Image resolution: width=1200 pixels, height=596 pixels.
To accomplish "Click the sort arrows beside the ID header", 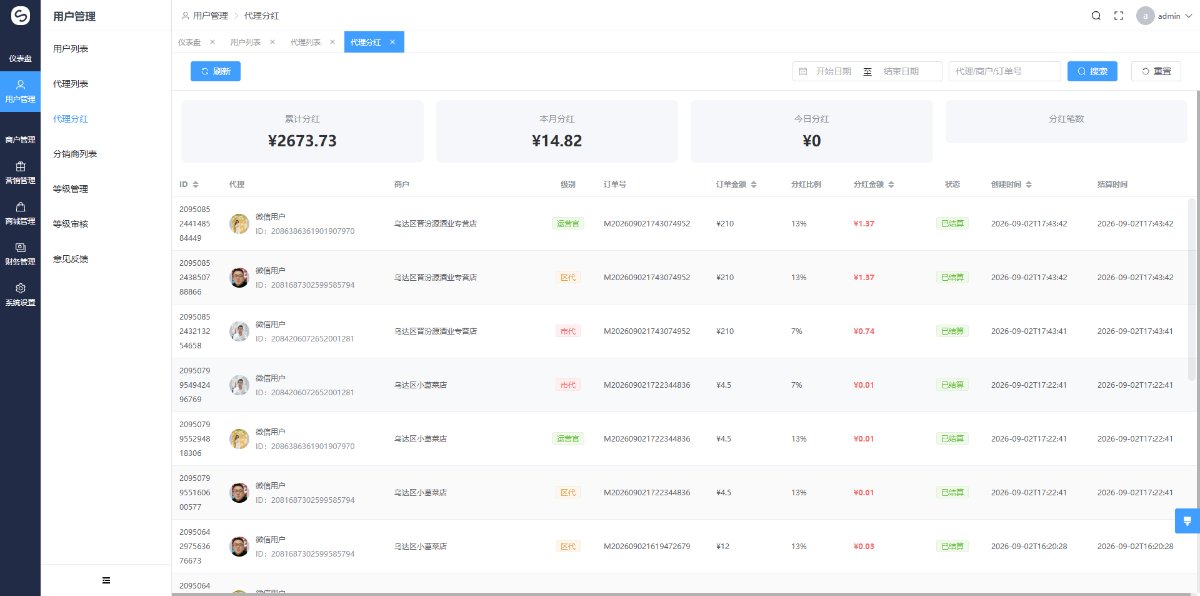I will (x=196, y=185).
